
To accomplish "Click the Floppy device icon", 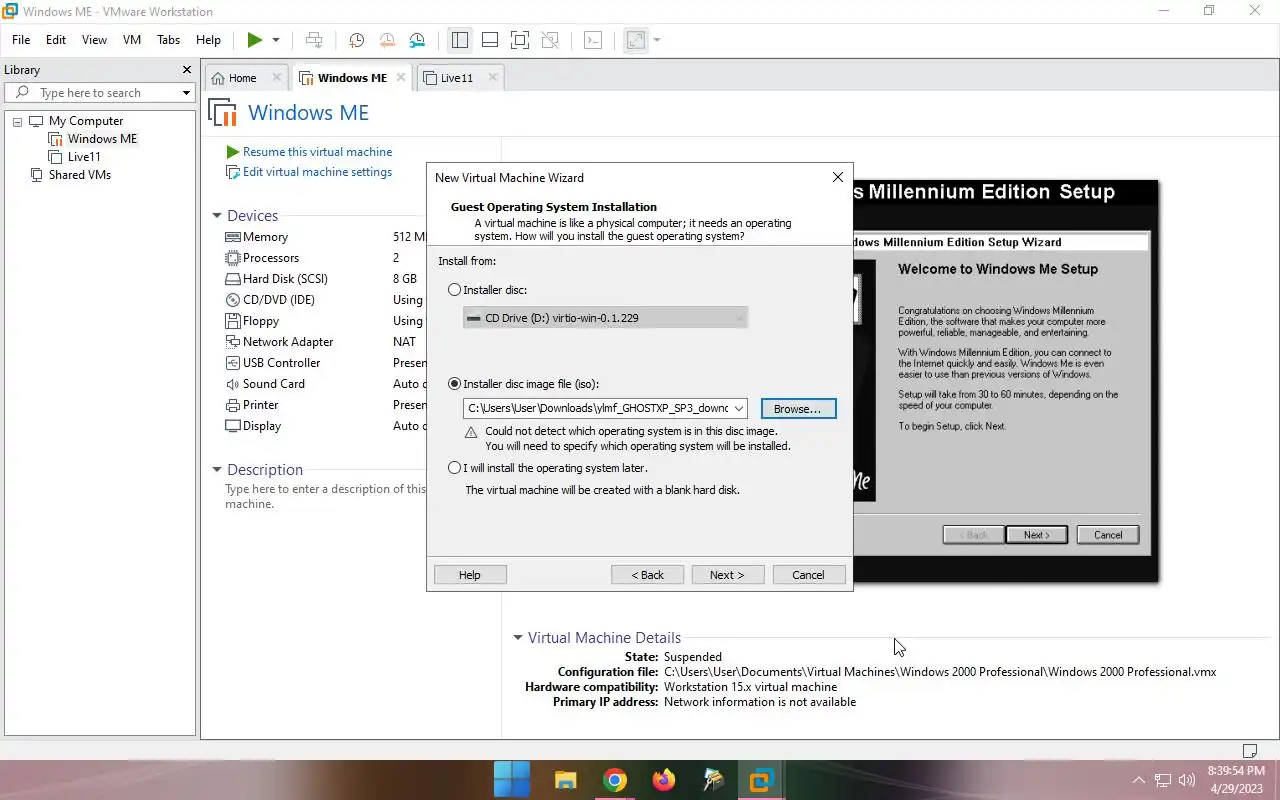I will tap(233, 321).
